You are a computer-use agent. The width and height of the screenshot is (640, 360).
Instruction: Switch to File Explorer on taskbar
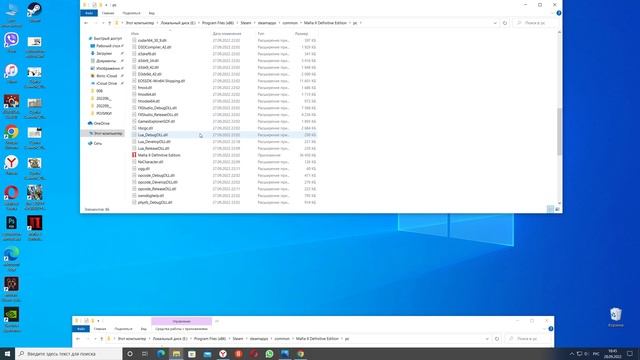[x=176, y=354]
